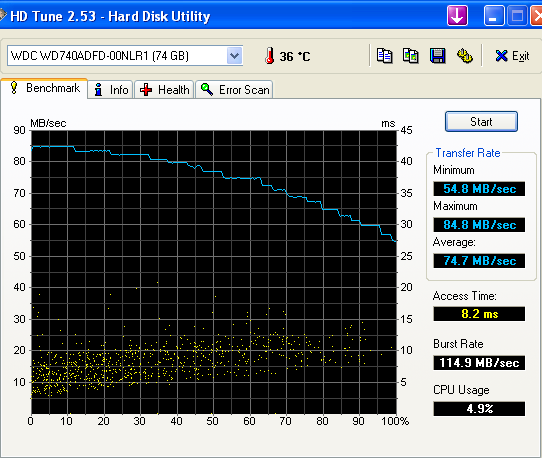This screenshot has width=542, height=458.
Task: Click the HD Tune title bar app icon
Action: (x=3, y=15)
